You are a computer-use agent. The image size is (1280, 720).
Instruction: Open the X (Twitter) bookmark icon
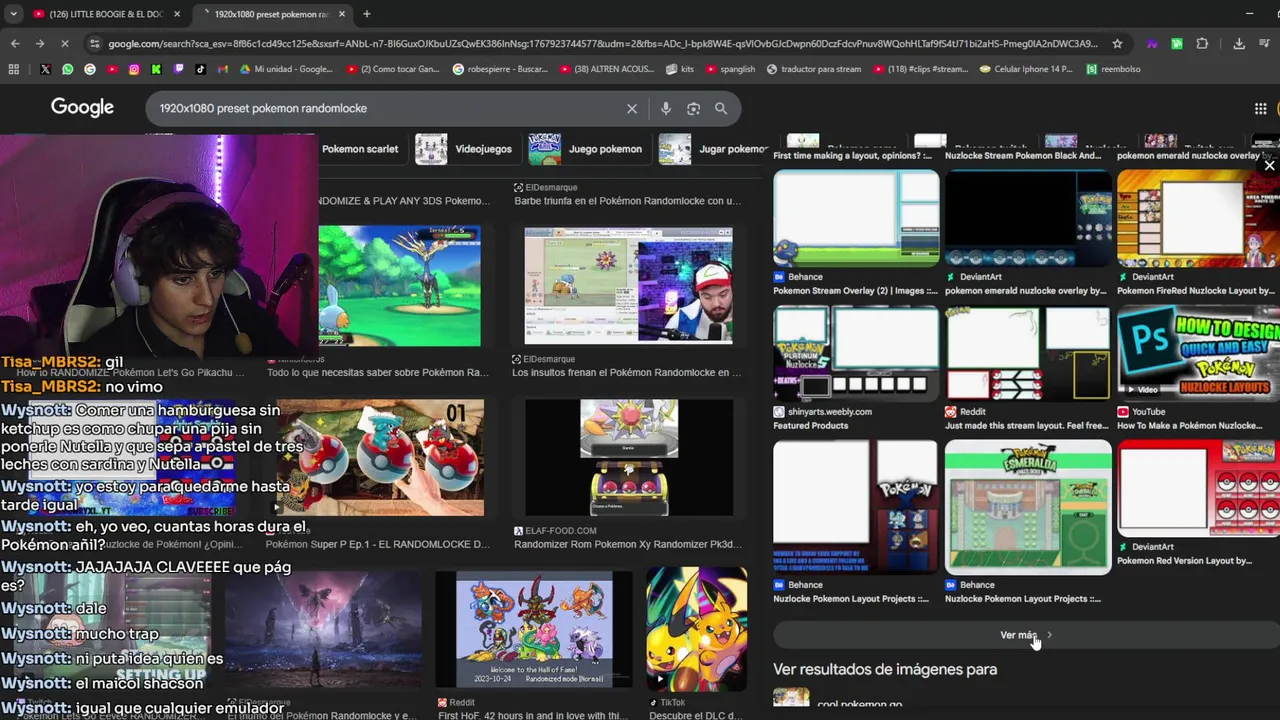coord(45,69)
